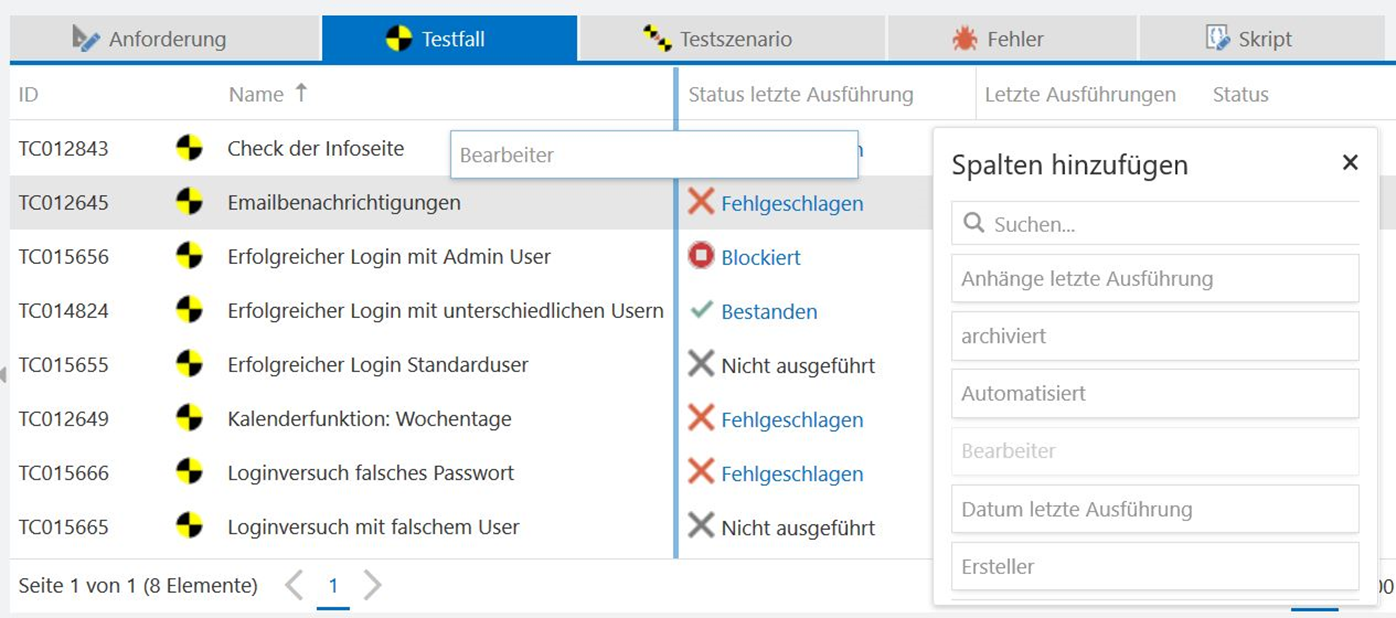Open the Fehlgeschlagen link for Kalenderfunktion: Wochentage
The width and height of the screenshot is (1396, 618).
coord(792,420)
